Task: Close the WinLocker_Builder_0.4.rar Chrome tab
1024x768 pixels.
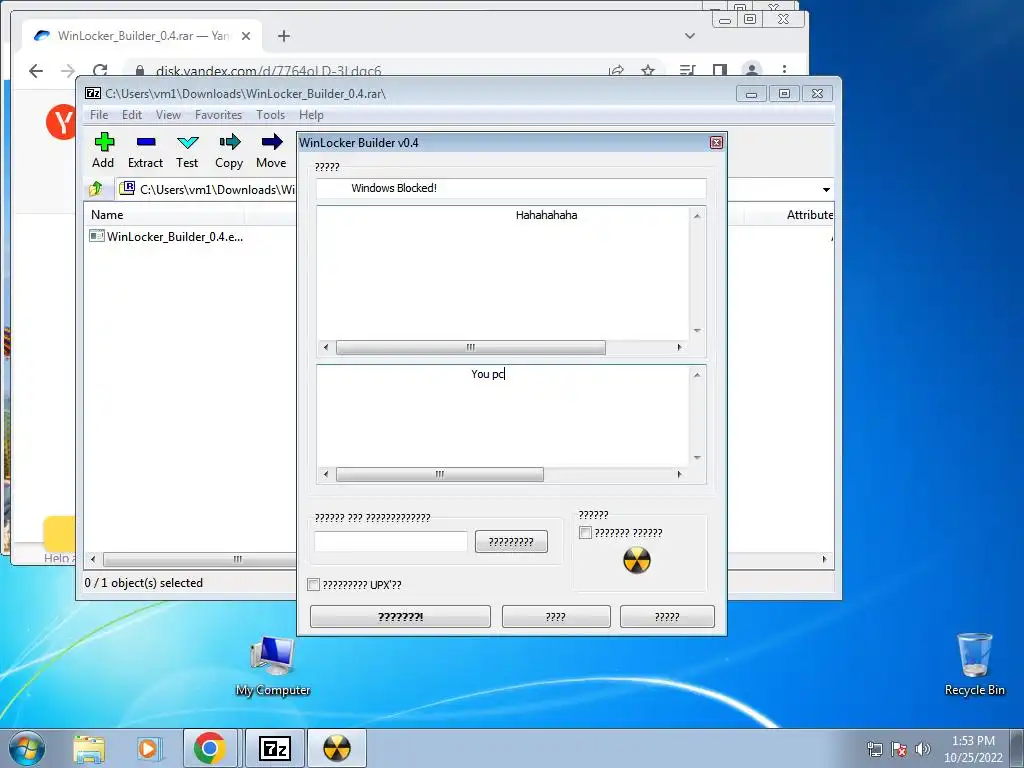Action: tap(246, 36)
